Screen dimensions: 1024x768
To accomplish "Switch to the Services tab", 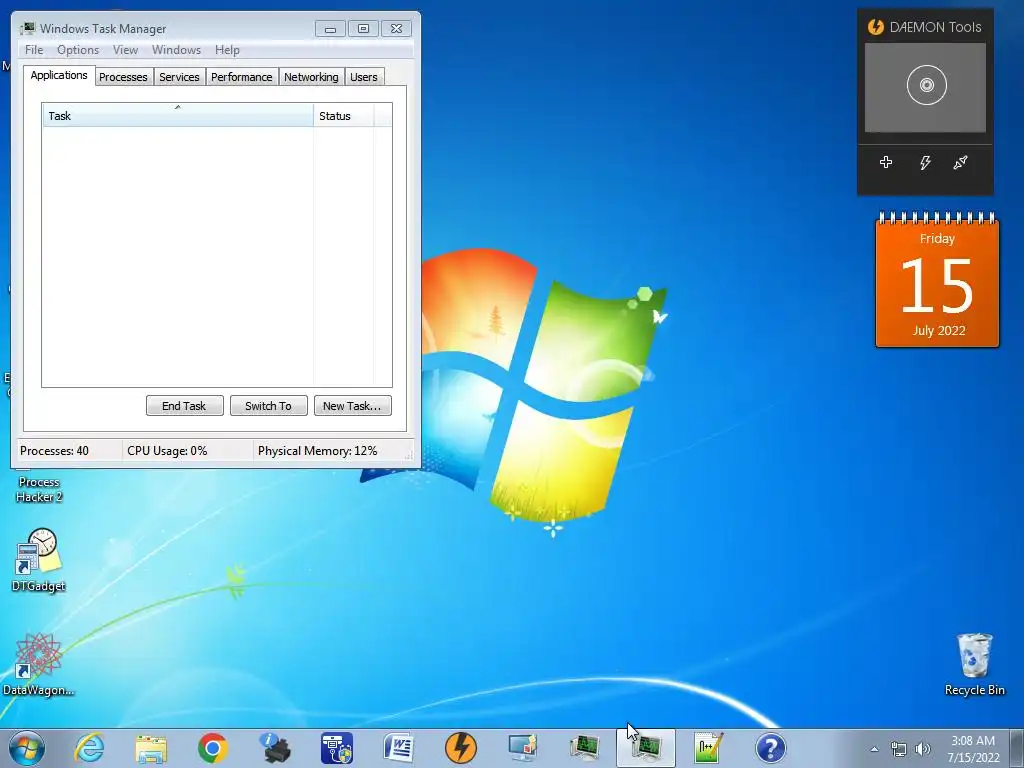I will pos(179,77).
